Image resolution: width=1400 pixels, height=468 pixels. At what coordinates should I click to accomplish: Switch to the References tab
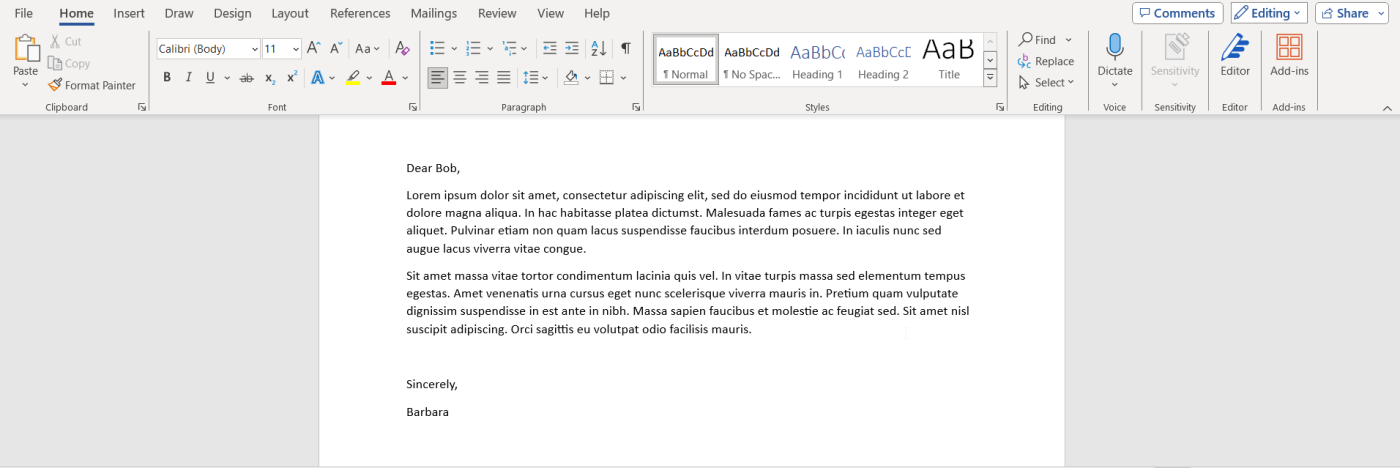(x=360, y=13)
